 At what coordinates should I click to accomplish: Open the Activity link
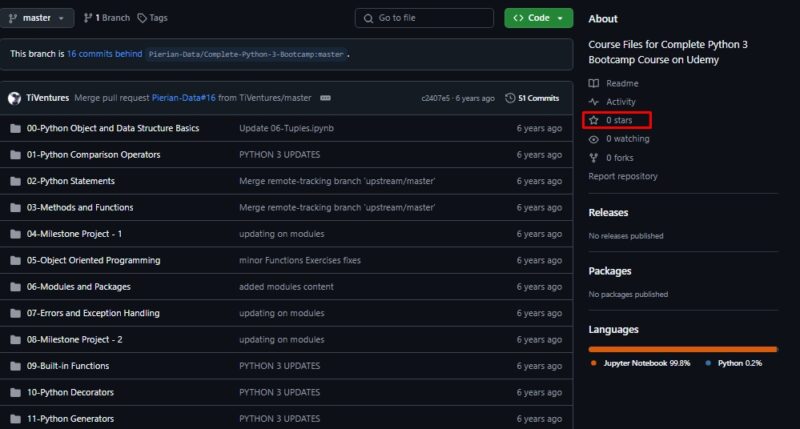pyautogui.click(x=620, y=102)
